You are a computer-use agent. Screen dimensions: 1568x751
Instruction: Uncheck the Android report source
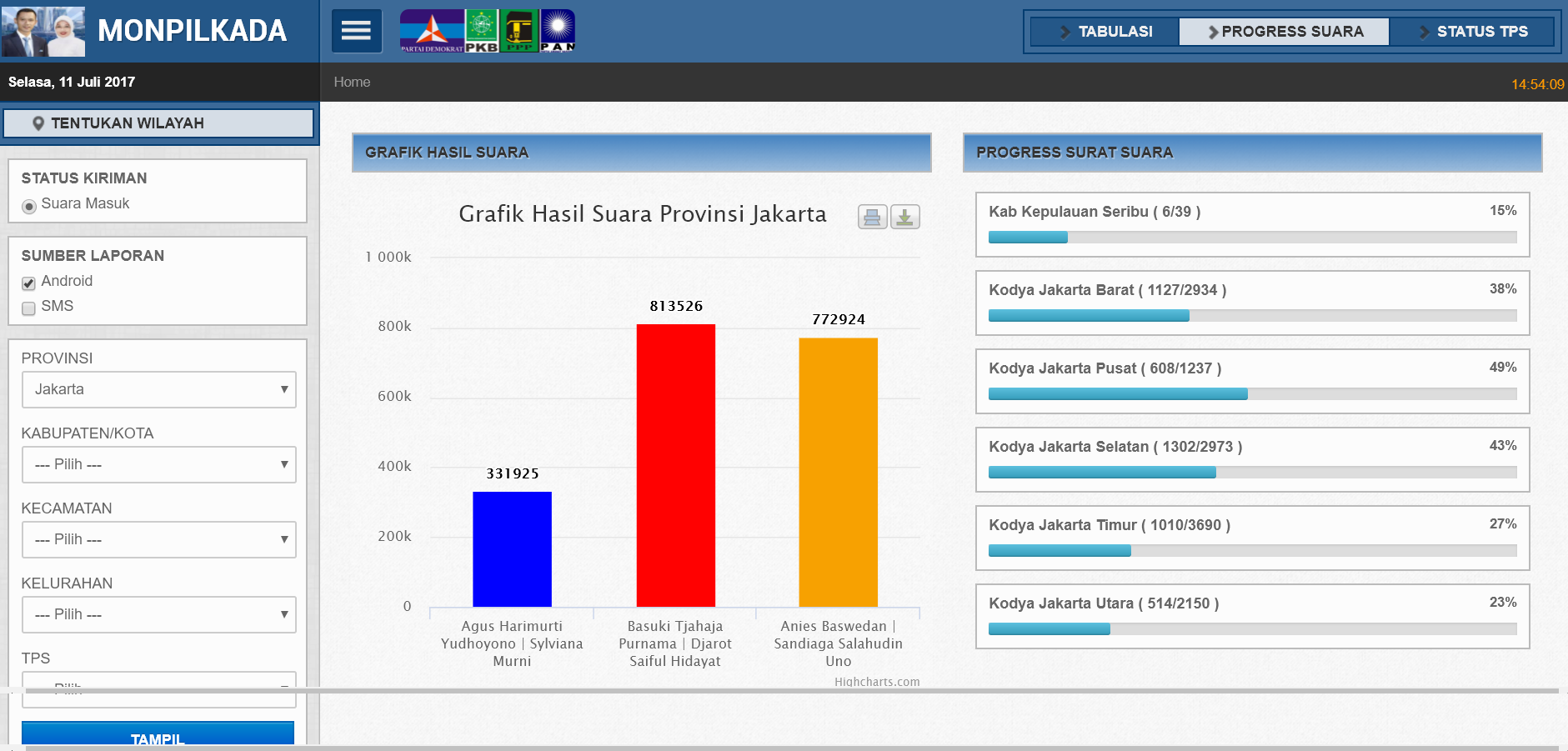click(29, 283)
